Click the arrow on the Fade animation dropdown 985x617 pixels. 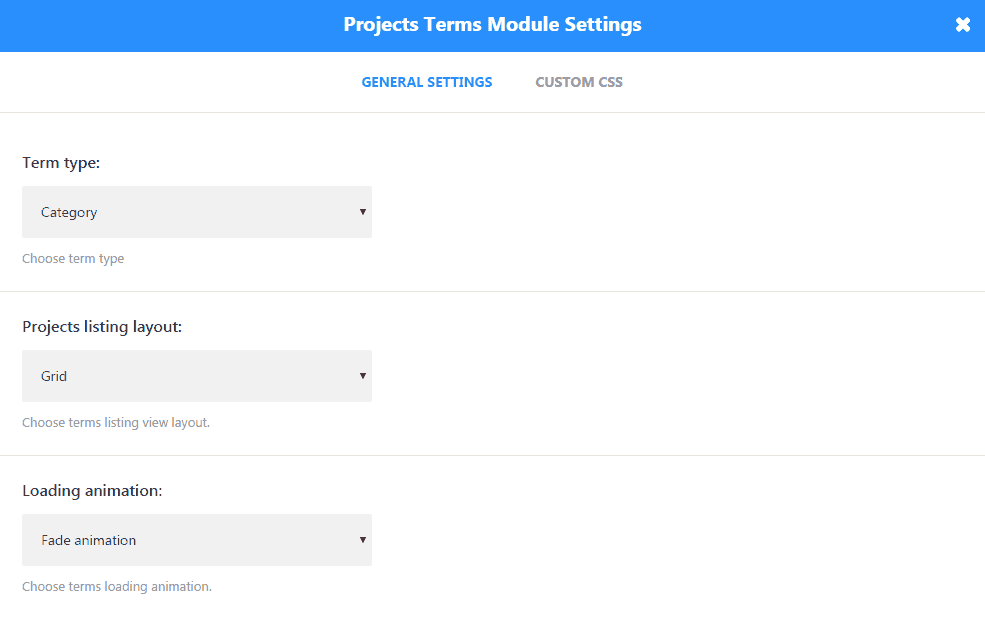click(362, 540)
